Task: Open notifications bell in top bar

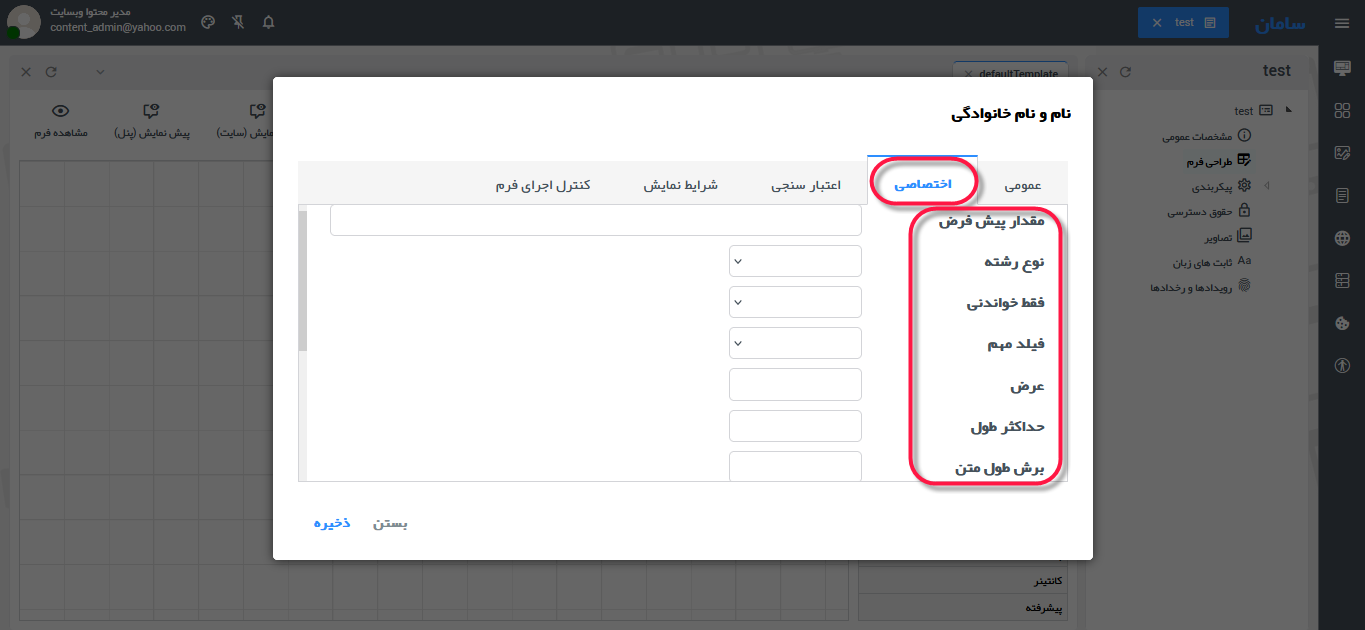Action: (x=268, y=22)
